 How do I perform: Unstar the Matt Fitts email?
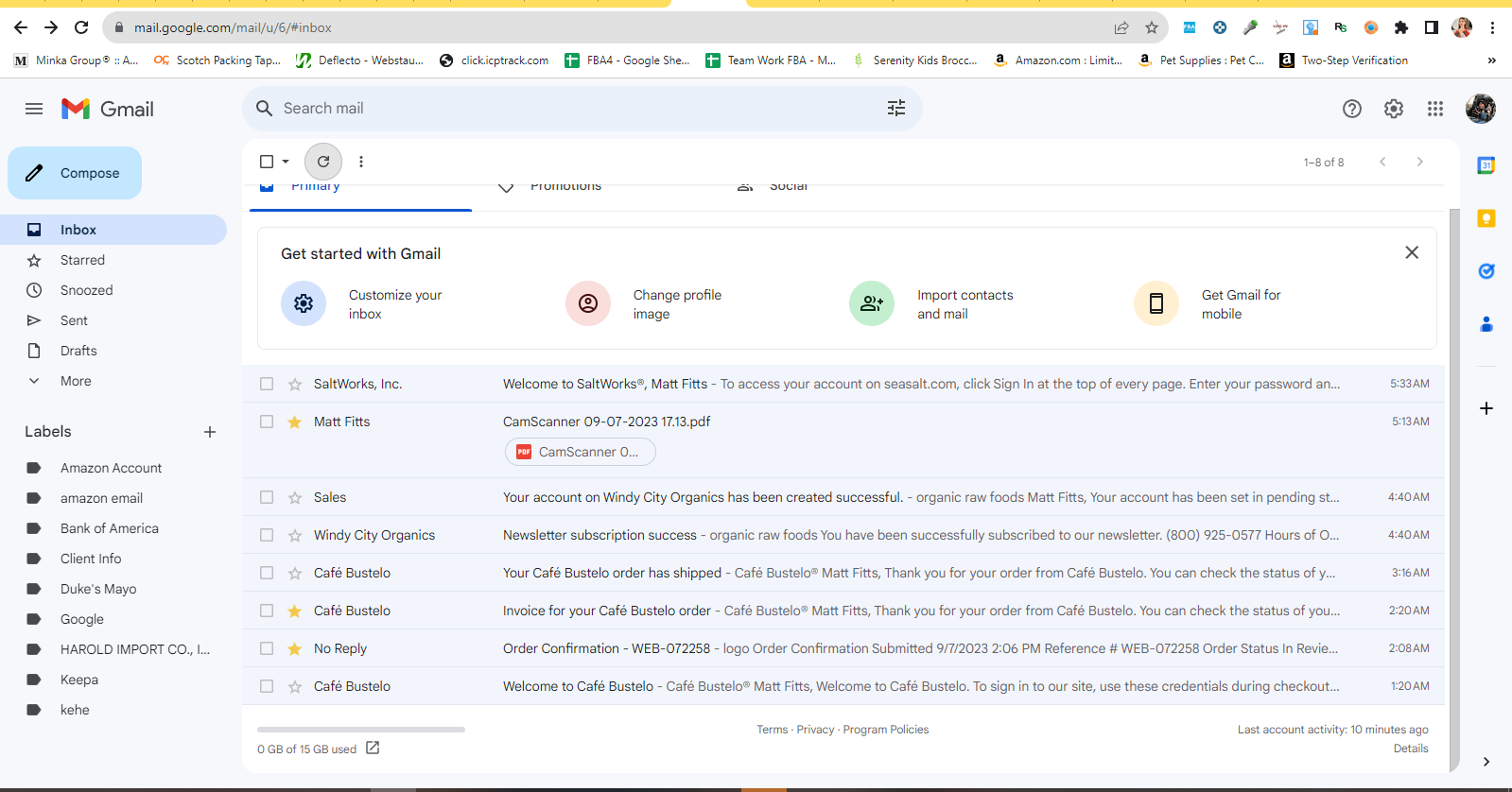point(295,422)
